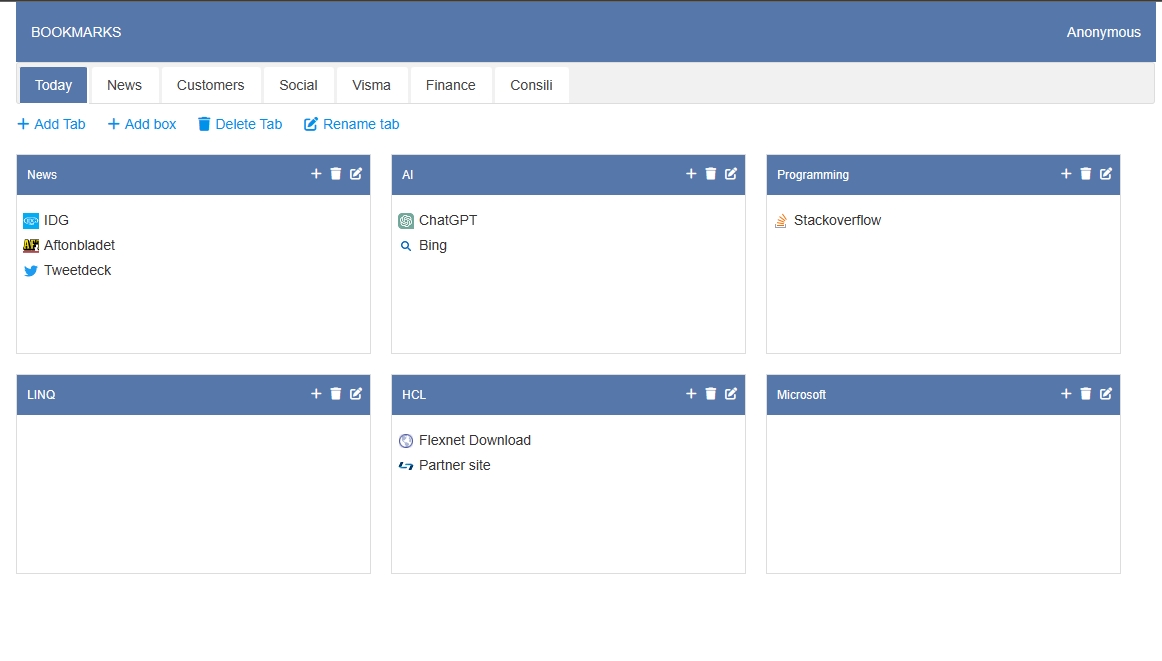The height and width of the screenshot is (661, 1162).
Task: Open the Aftonbladet bookmark link
Action: point(79,245)
